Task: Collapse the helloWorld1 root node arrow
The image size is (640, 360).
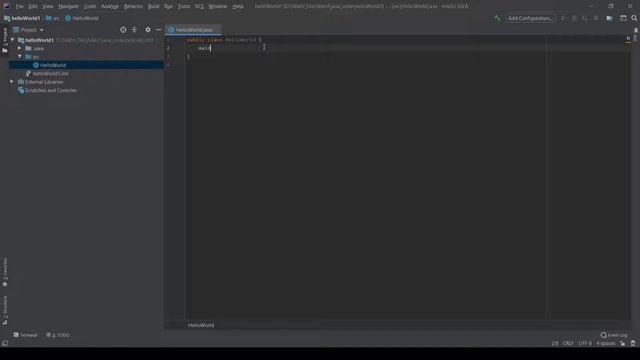Action: pos(12,40)
